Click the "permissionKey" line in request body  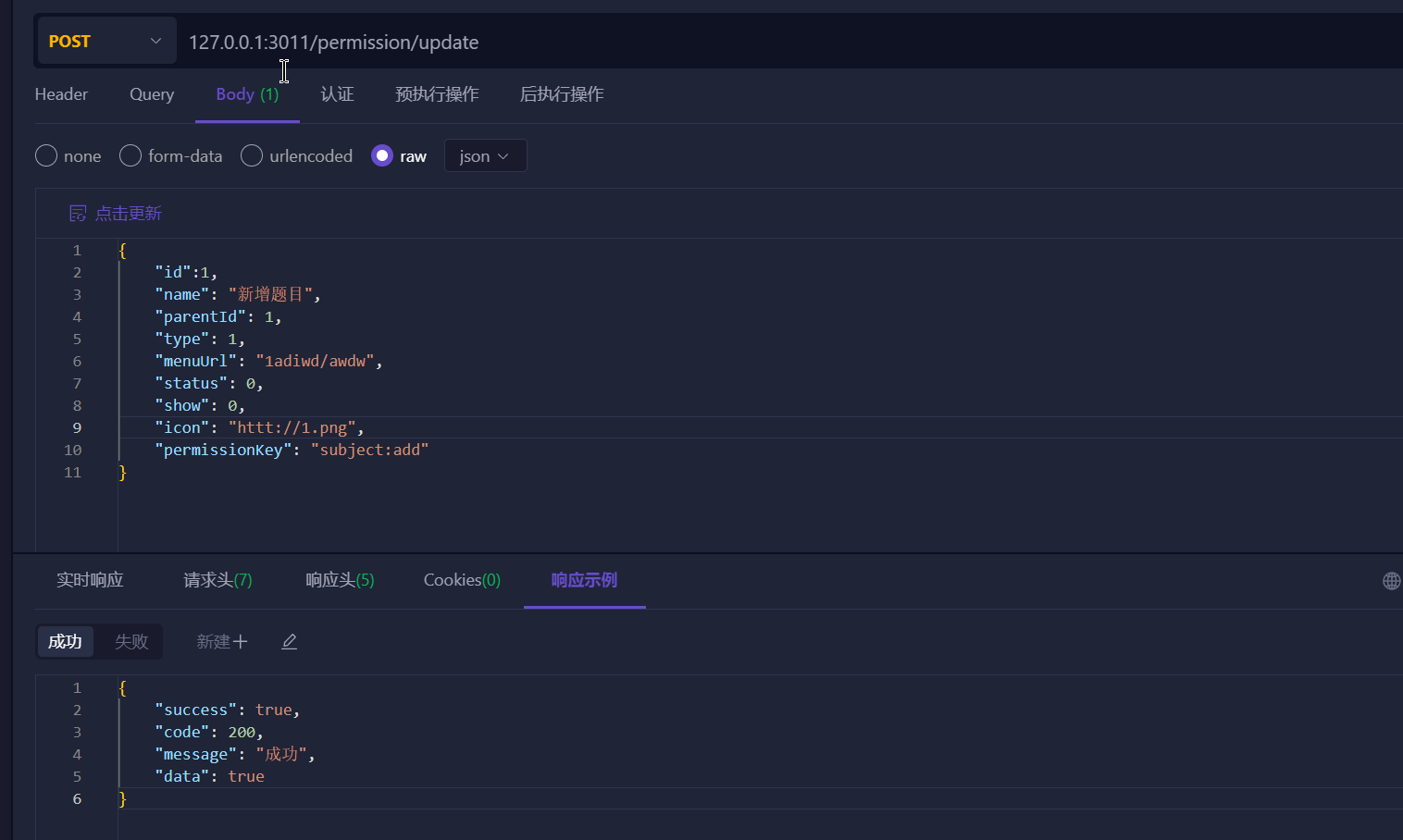tap(292, 450)
